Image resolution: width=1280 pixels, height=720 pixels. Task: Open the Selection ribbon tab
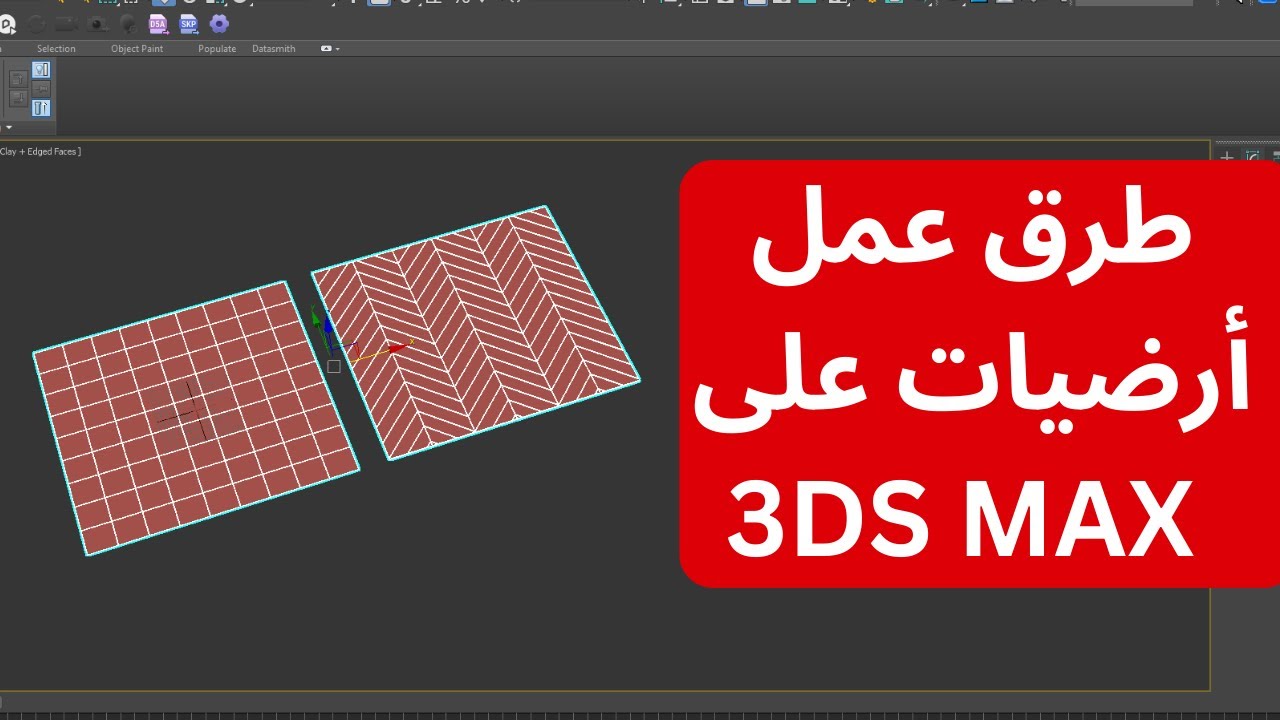pos(56,48)
